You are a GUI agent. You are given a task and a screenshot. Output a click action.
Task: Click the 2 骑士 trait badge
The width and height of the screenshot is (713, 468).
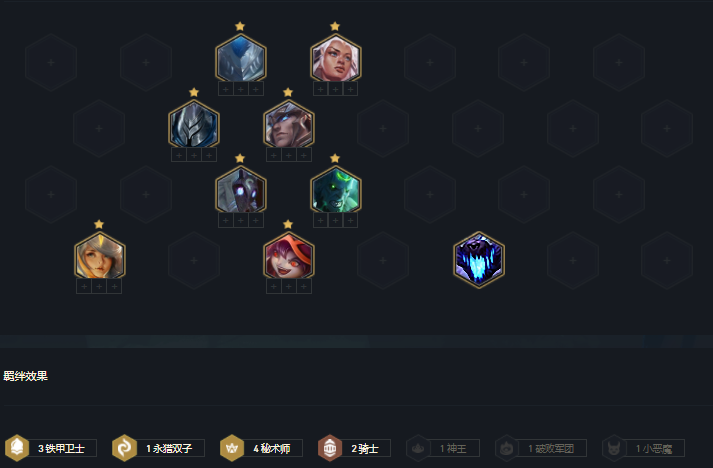coord(354,448)
